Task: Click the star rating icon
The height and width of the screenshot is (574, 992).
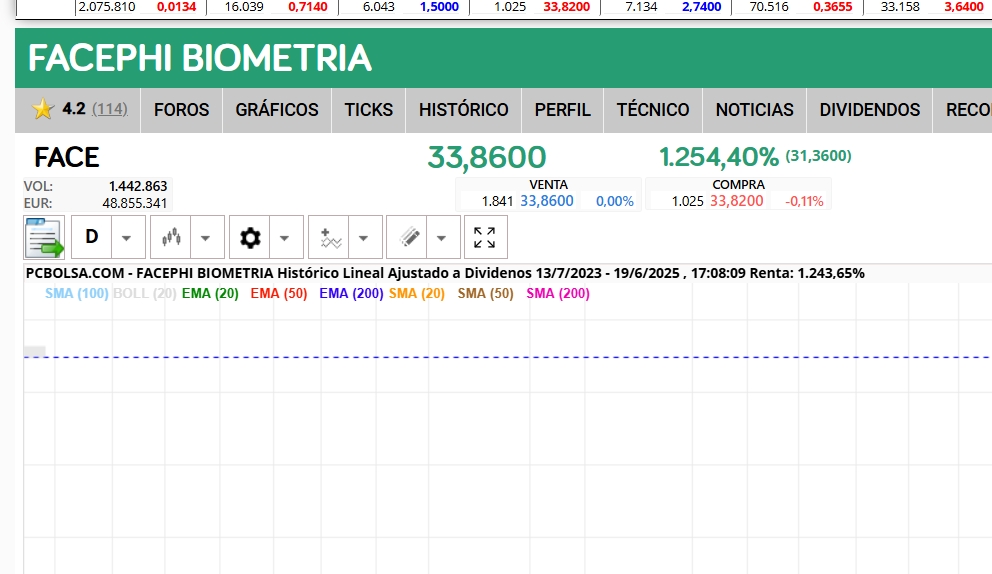Action: tap(43, 109)
